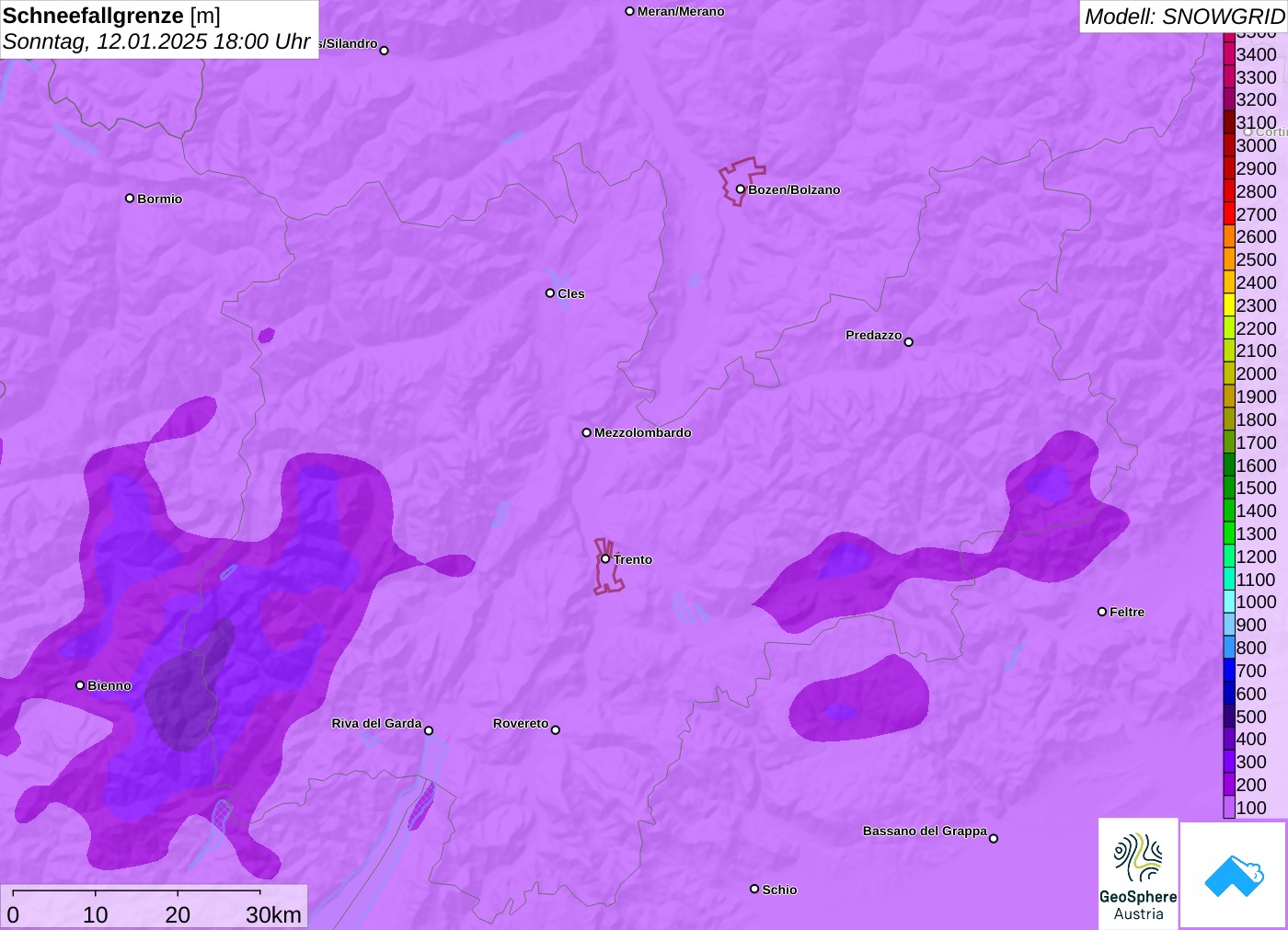Screen dimensions: 1288x930
Task: Select the 2300 m yellow legend swatch
Action: point(1229,305)
